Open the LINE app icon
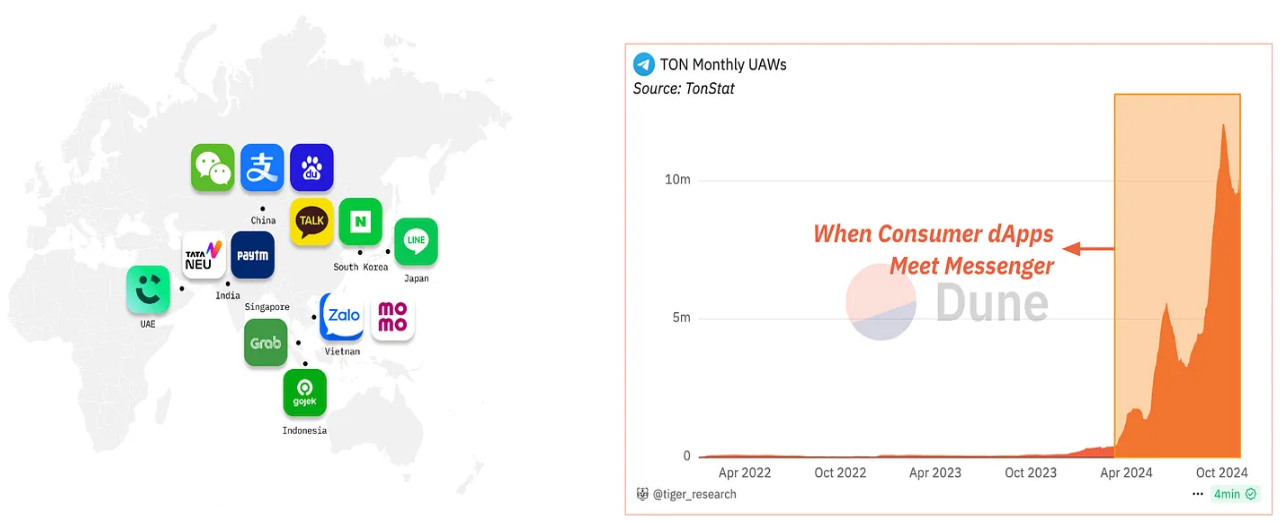Image resolution: width=1283 pixels, height=523 pixels. tap(416, 241)
